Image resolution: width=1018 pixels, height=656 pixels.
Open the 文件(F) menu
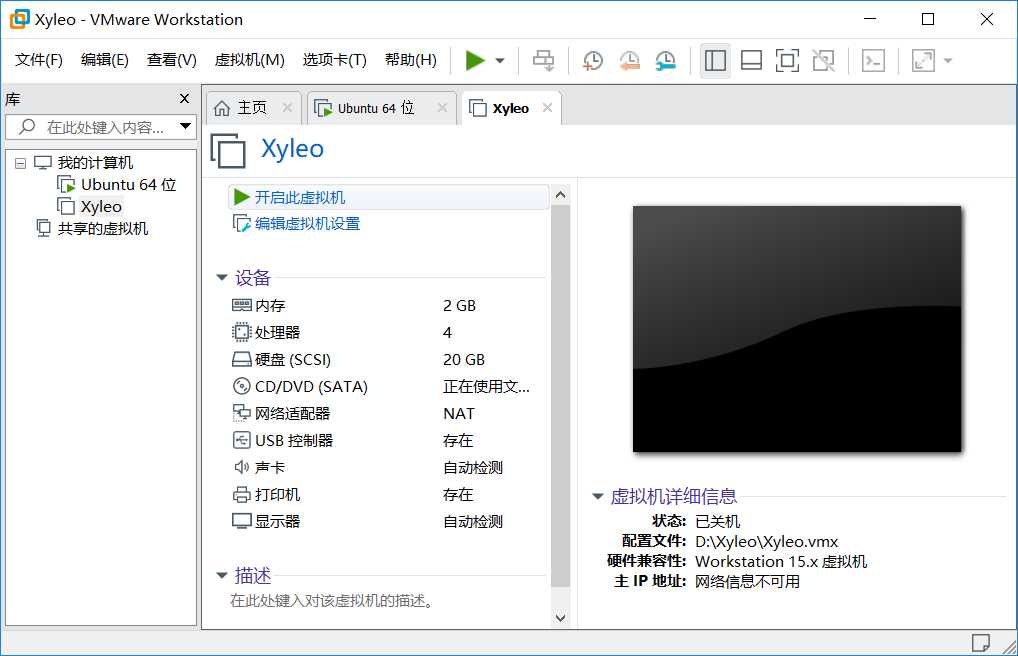(x=39, y=60)
